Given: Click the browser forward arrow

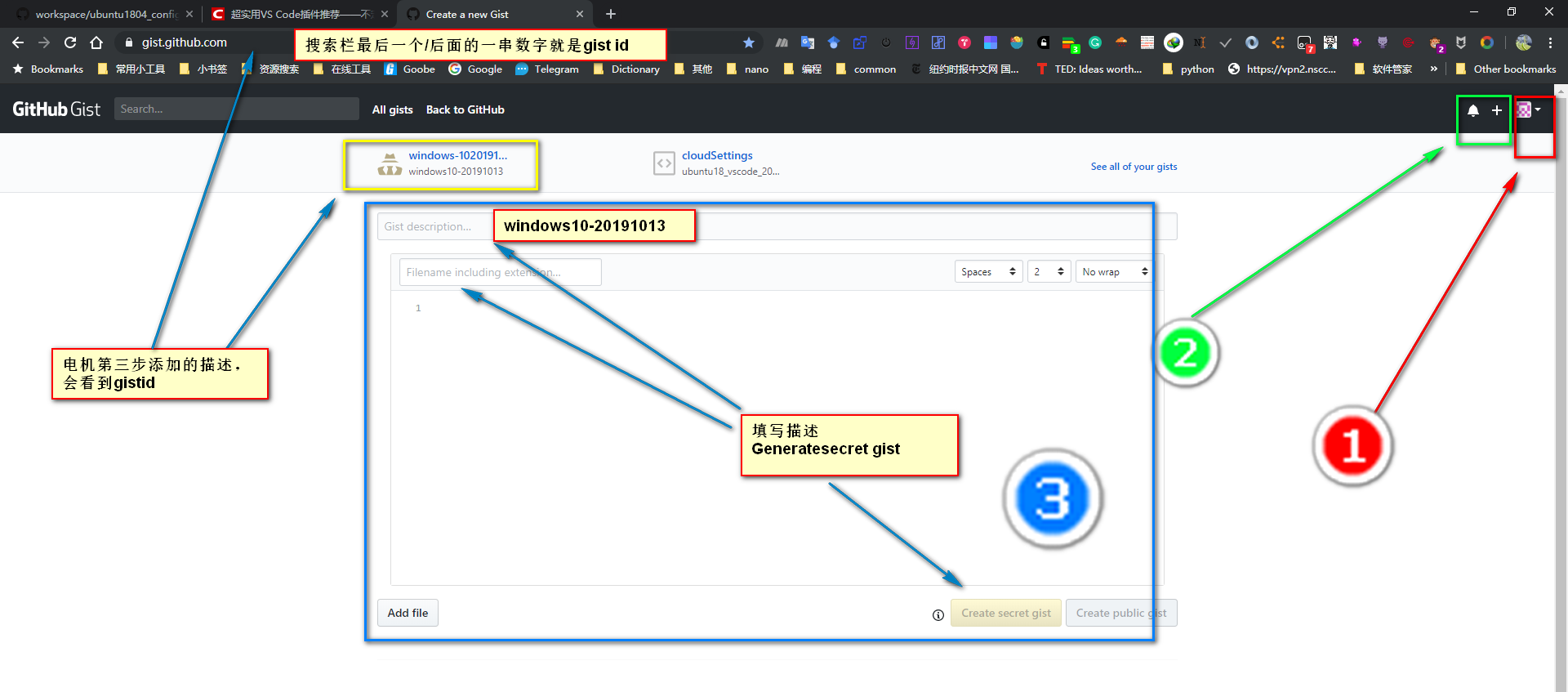Looking at the screenshot, I should pos(44,42).
